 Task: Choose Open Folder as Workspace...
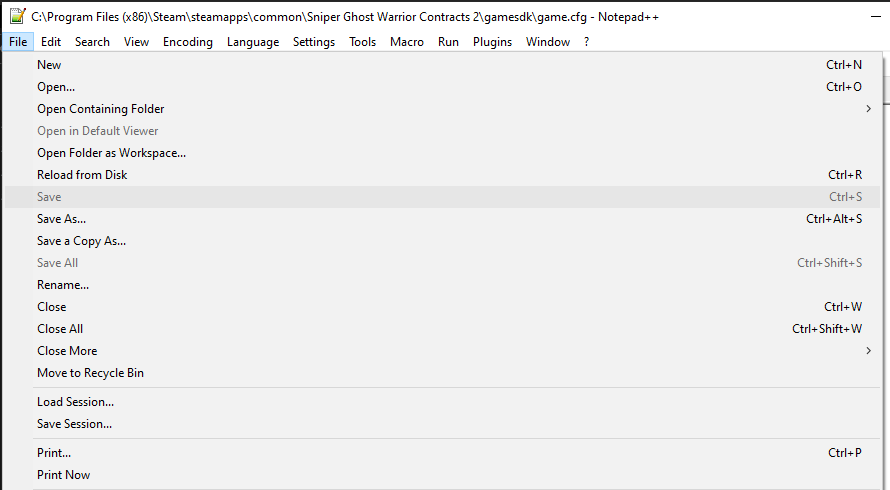coord(111,153)
